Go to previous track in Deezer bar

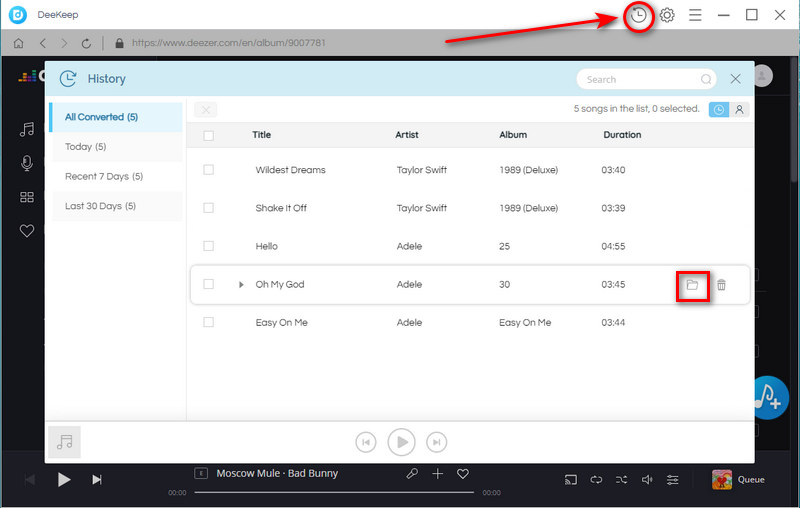click(30, 479)
